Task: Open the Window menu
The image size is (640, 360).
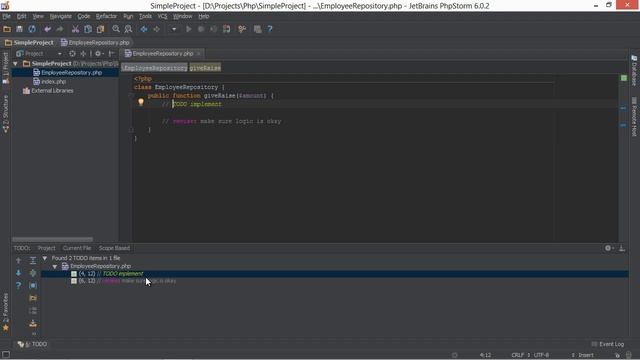Action: click(182, 16)
